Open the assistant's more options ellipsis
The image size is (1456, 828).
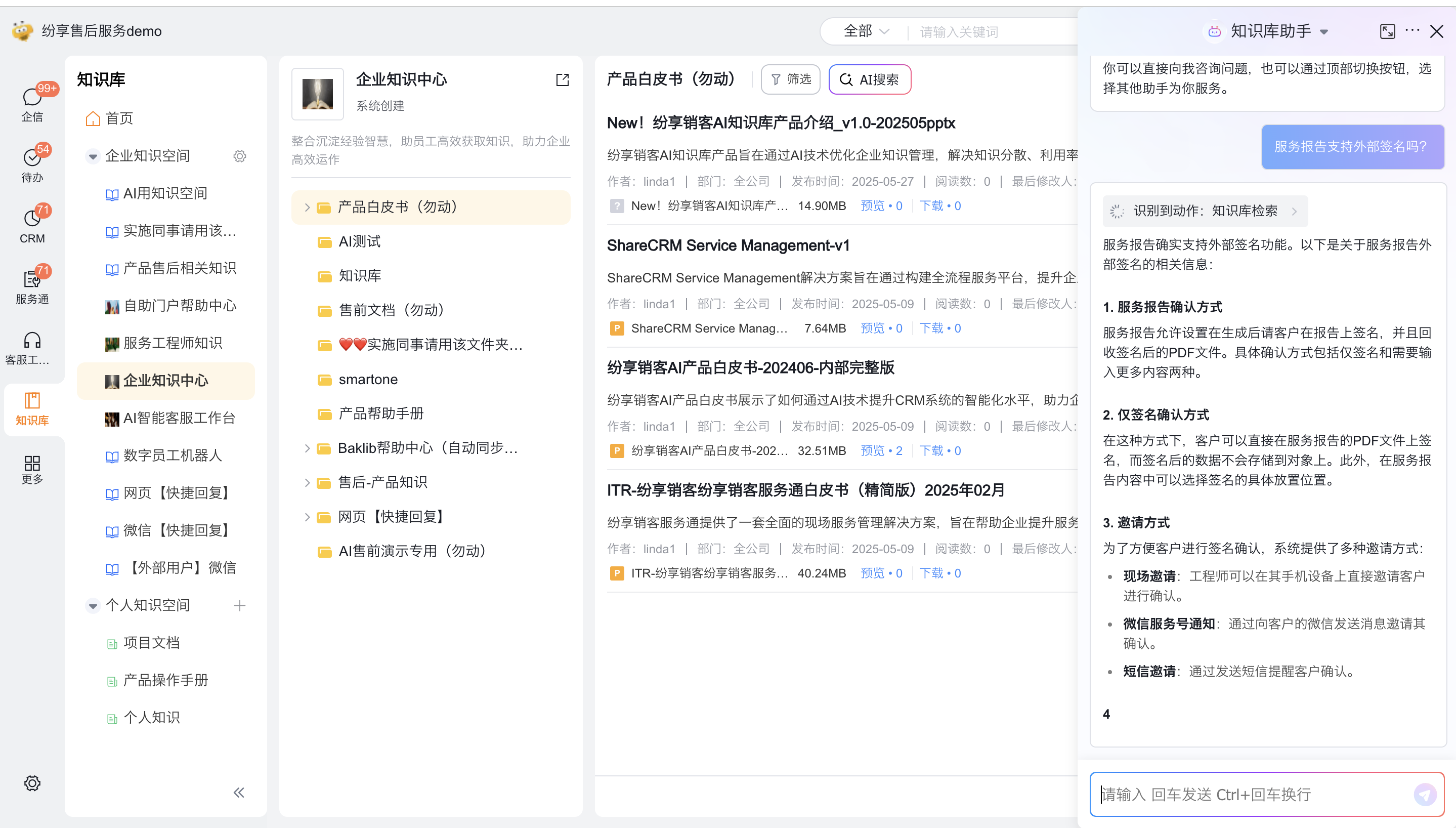point(1412,31)
